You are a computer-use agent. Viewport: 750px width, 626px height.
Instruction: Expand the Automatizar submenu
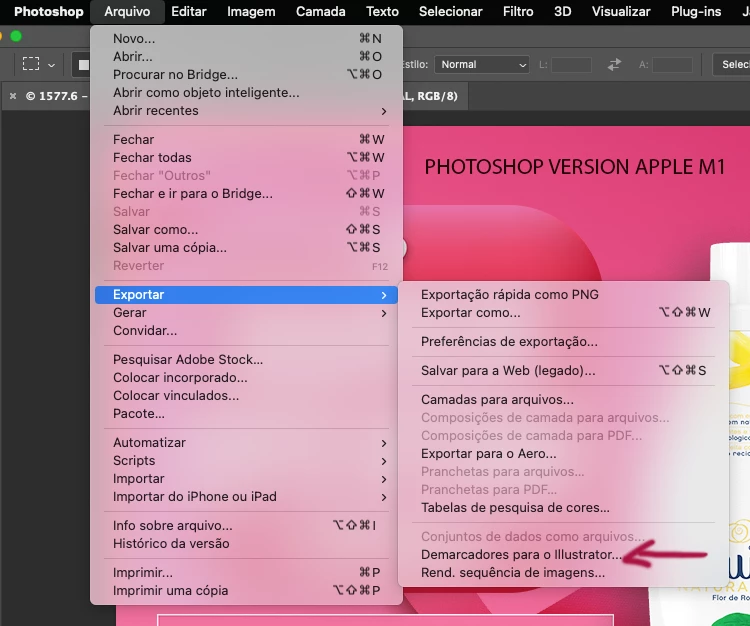246,443
